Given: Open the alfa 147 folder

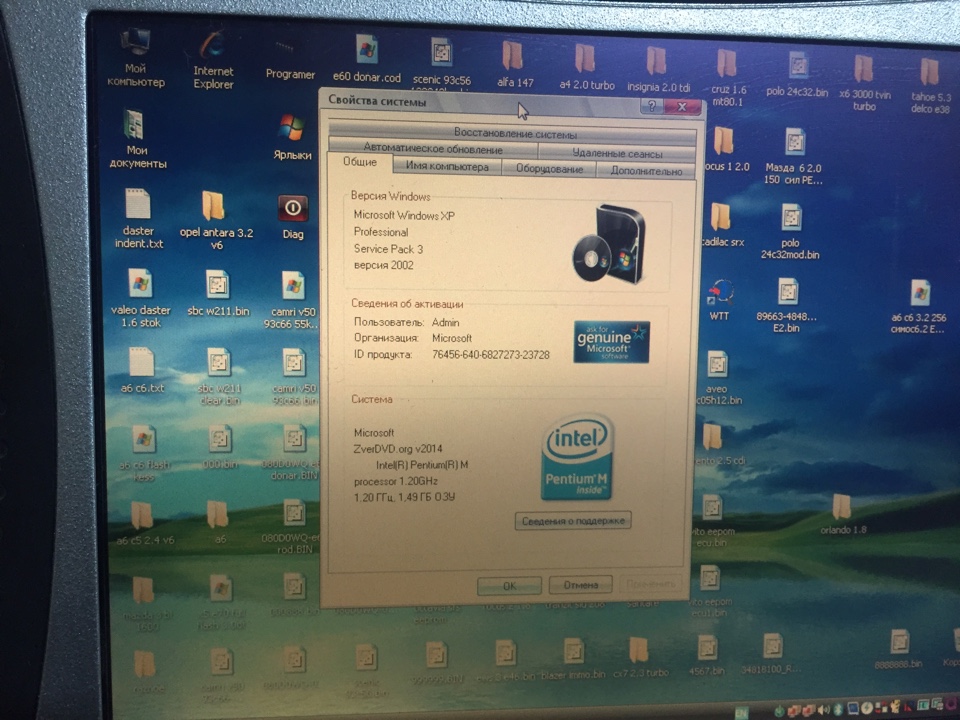Looking at the screenshot, I should (x=513, y=56).
